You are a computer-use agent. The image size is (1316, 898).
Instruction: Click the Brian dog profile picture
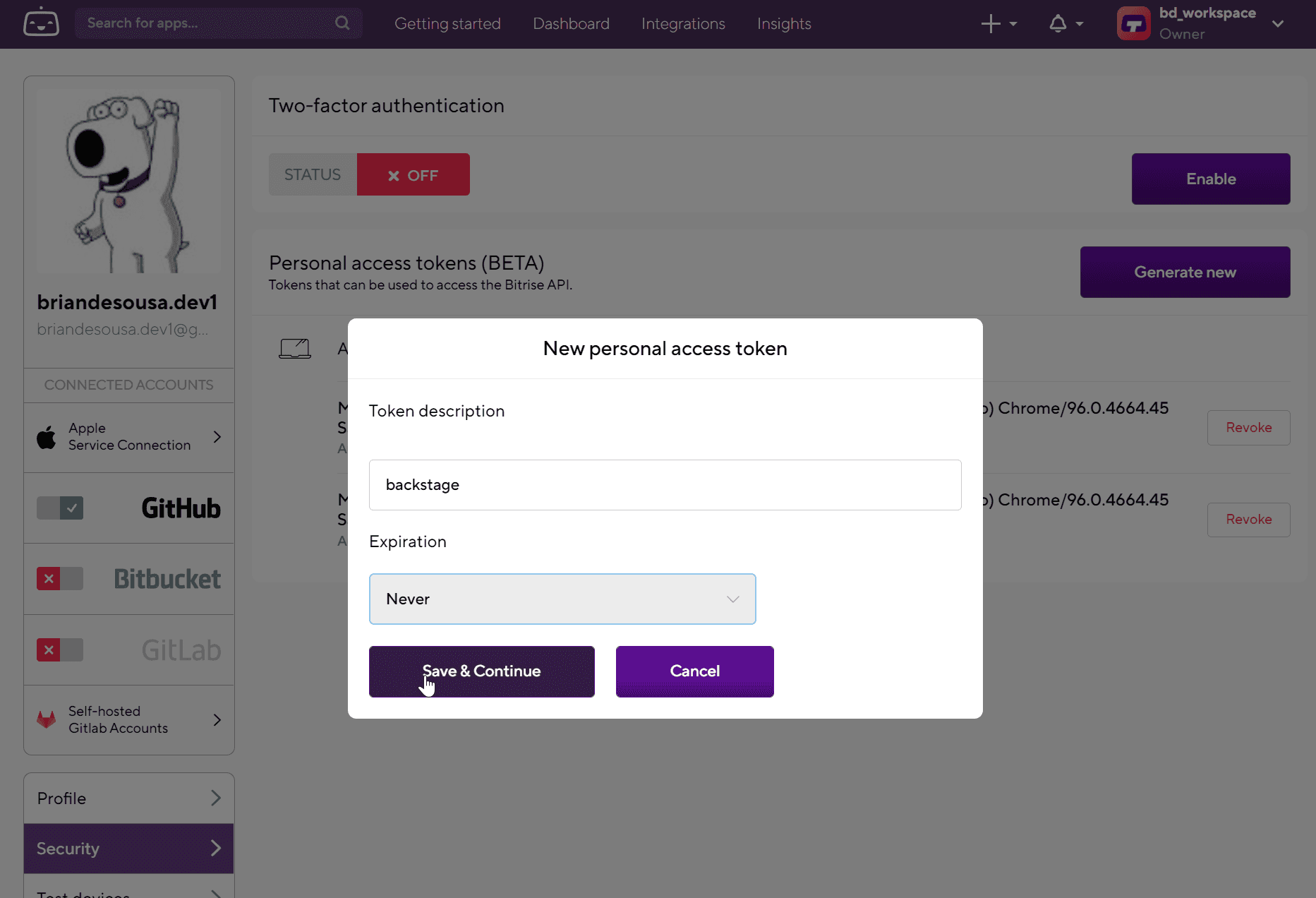click(129, 181)
